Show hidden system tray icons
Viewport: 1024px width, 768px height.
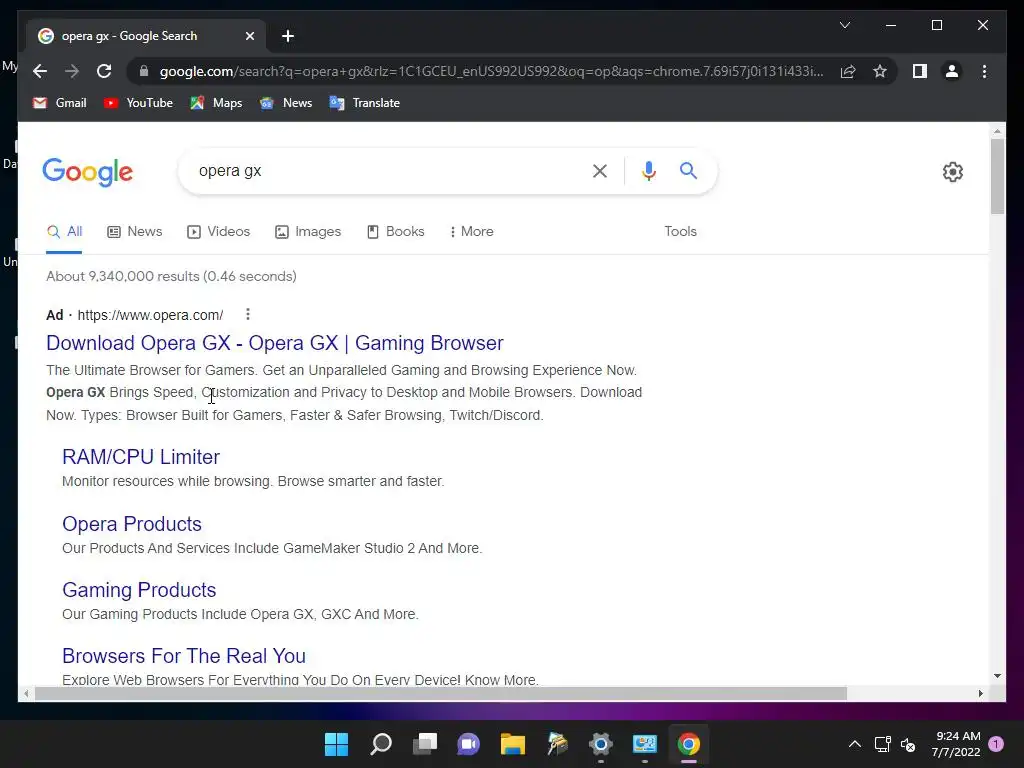pyautogui.click(x=854, y=744)
